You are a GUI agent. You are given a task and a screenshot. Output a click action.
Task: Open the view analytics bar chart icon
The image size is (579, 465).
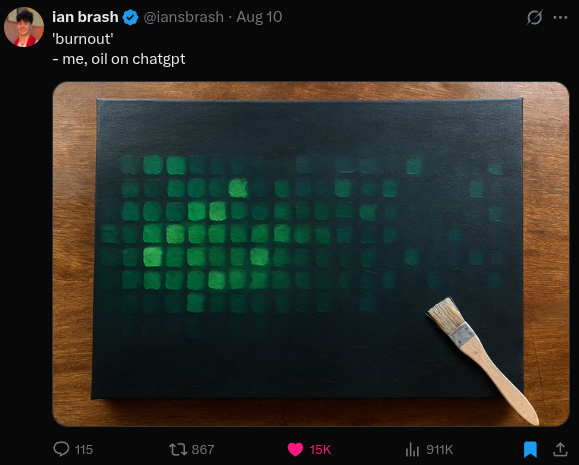click(x=412, y=449)
